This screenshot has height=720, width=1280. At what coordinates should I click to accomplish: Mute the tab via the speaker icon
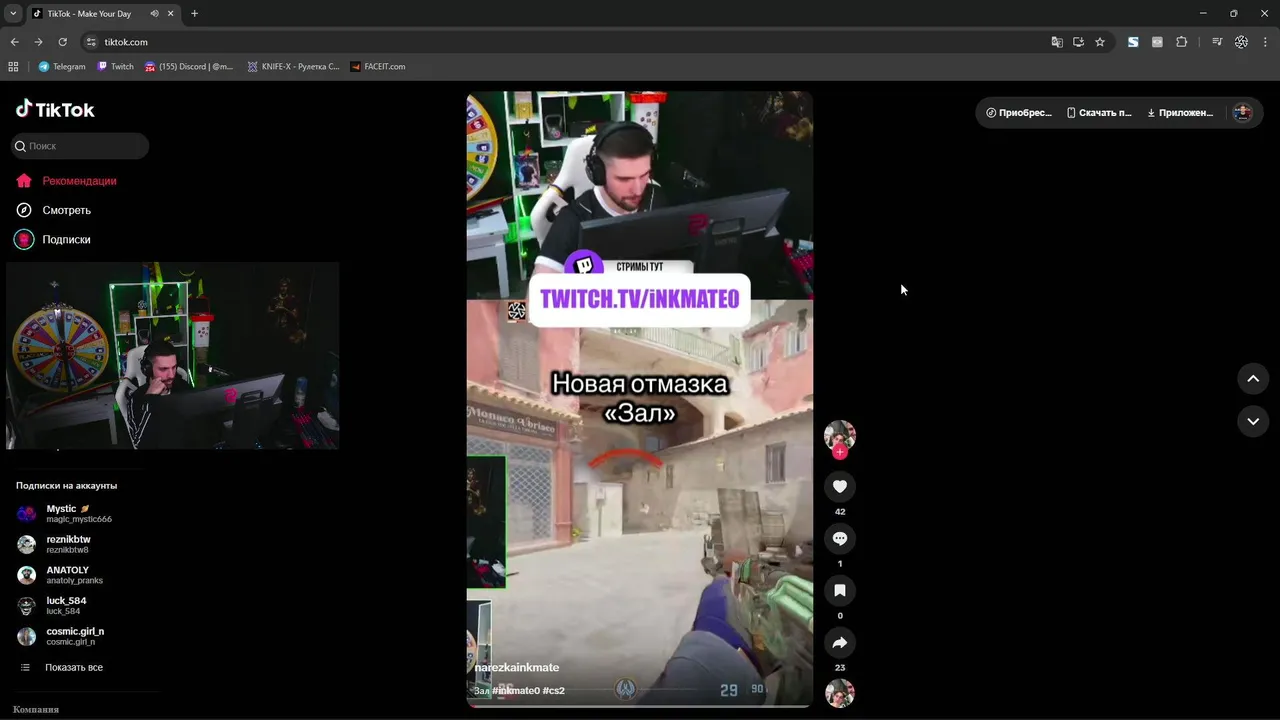click(154, 14)
